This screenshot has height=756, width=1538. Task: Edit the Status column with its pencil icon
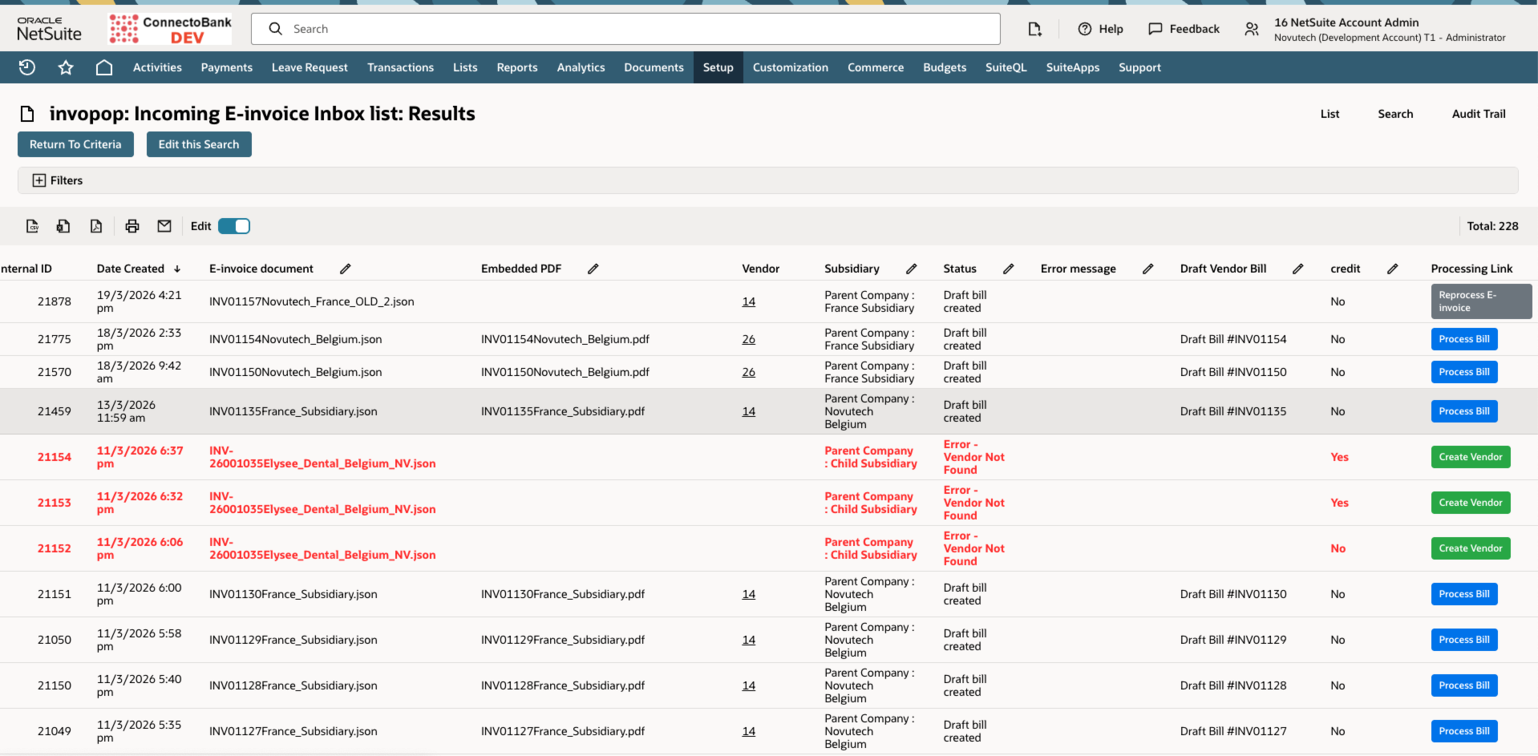pos(1008,268)
